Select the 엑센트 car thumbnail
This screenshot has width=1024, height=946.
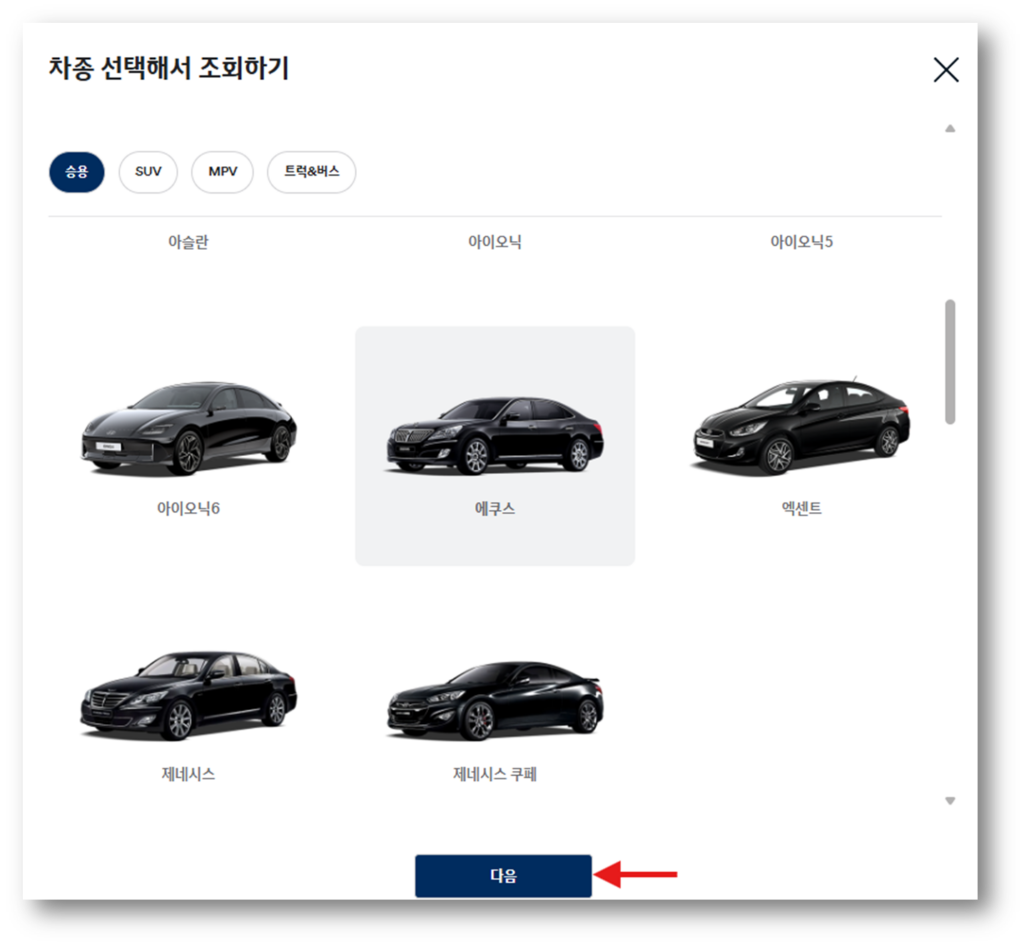[x=800, y=430]
